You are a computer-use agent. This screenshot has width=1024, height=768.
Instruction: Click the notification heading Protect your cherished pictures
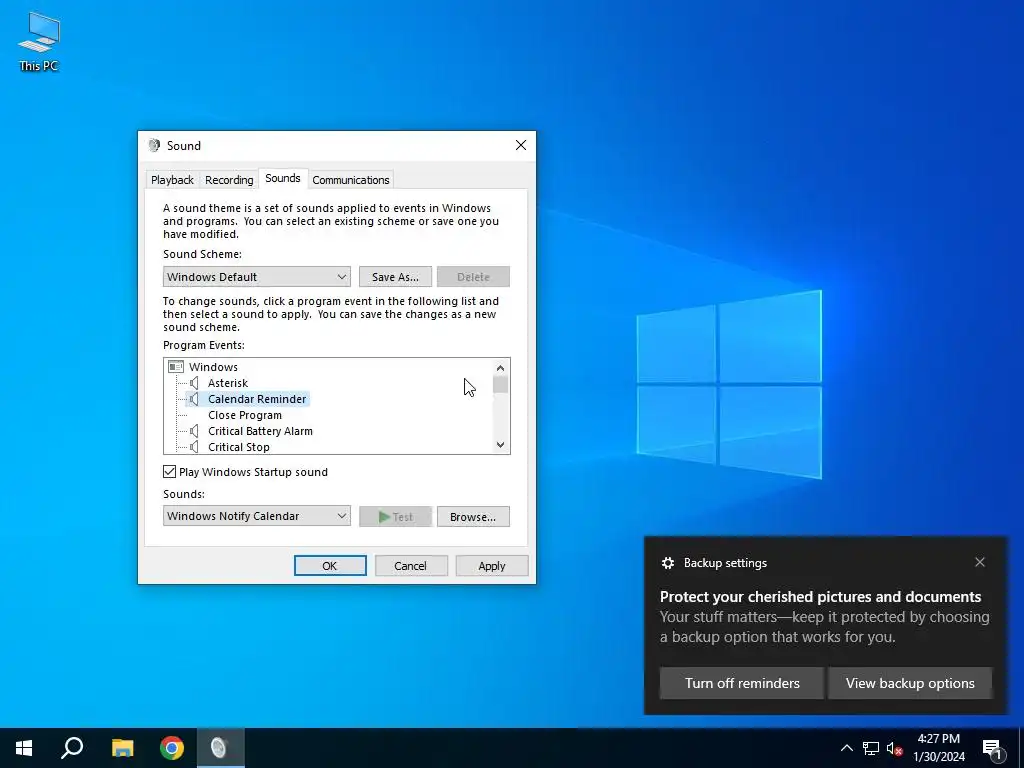click(x=820, y=596)
